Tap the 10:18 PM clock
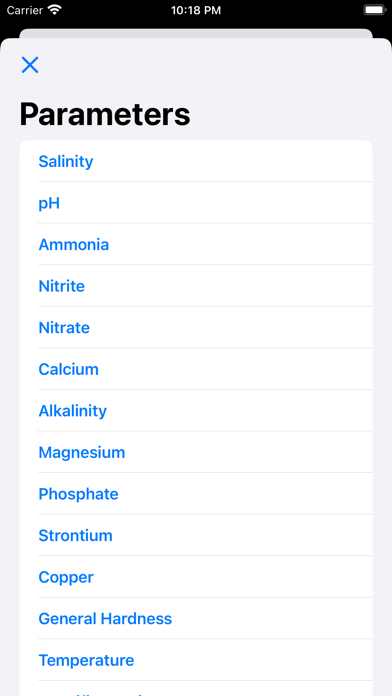 click(x=196, y=10)
